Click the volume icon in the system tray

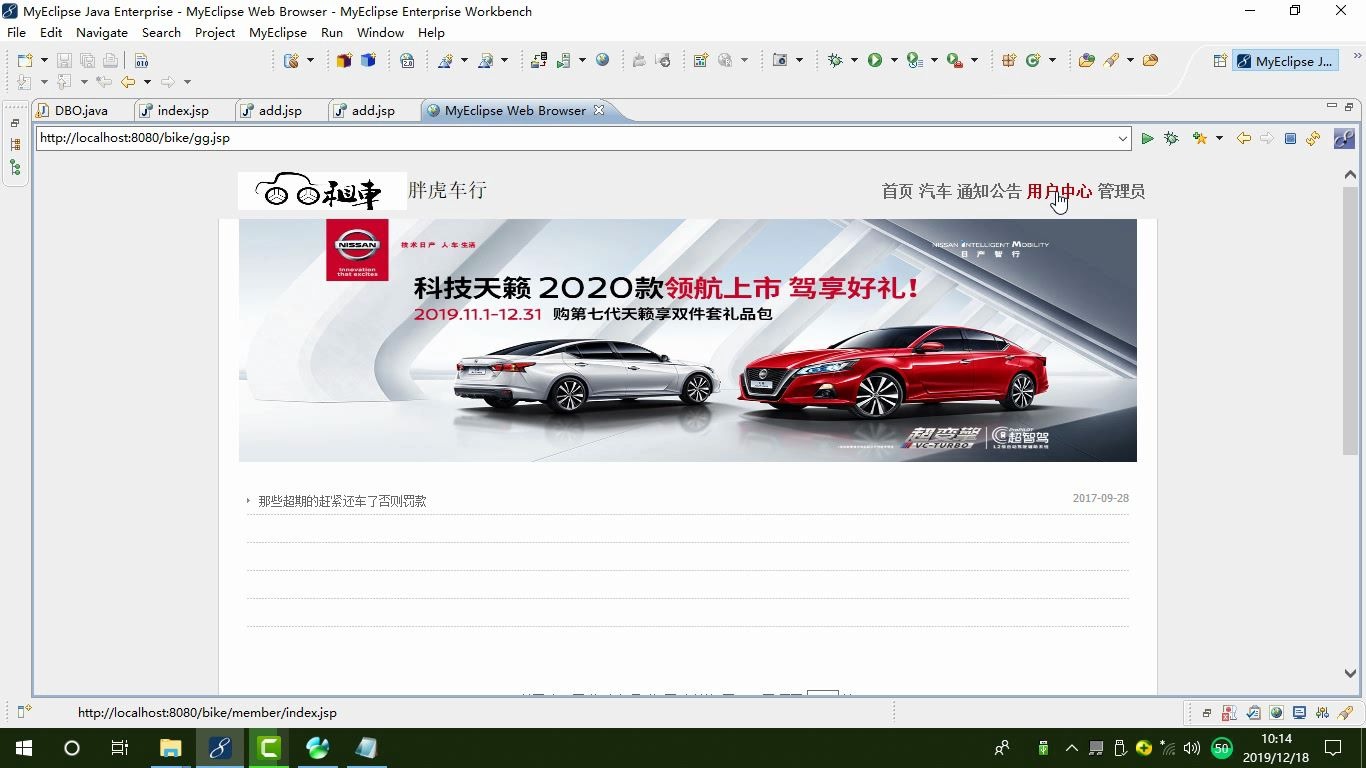pos(1191,748)
